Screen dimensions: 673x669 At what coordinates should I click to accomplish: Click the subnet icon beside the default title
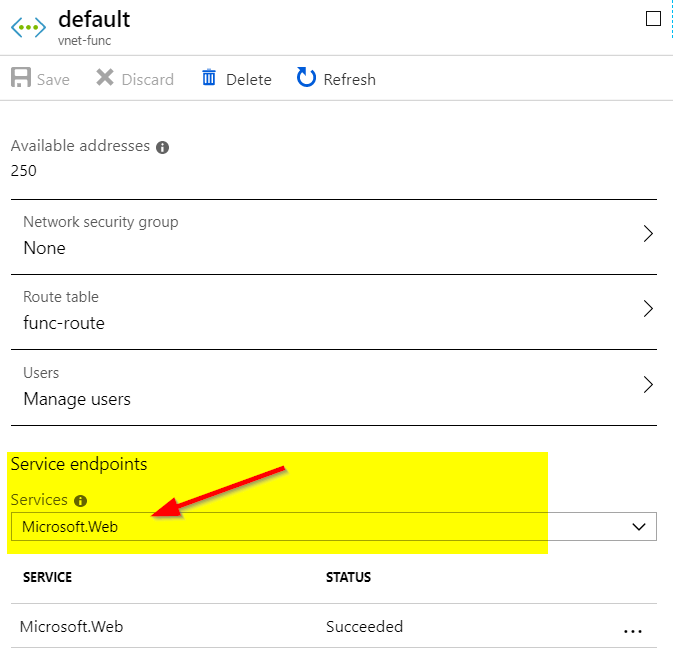[30, 27]
